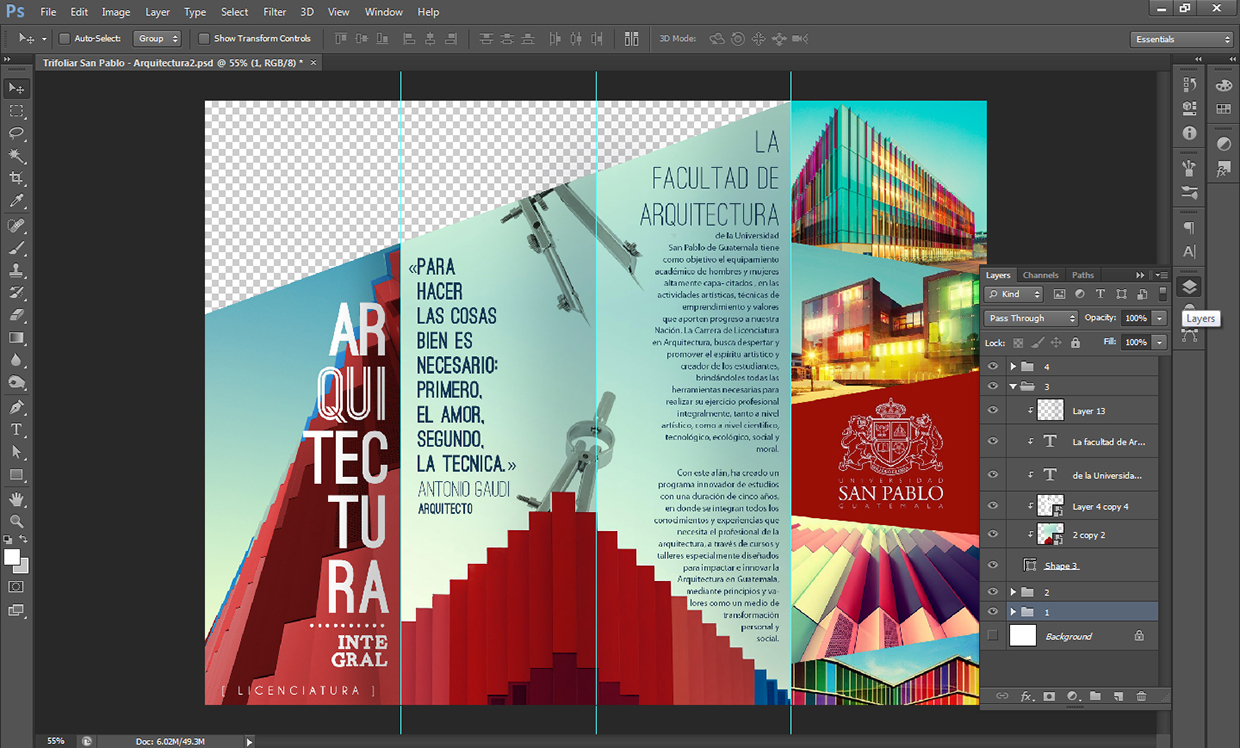
Task: Create a new group via folder icon
Action: tap(1095, 696)
